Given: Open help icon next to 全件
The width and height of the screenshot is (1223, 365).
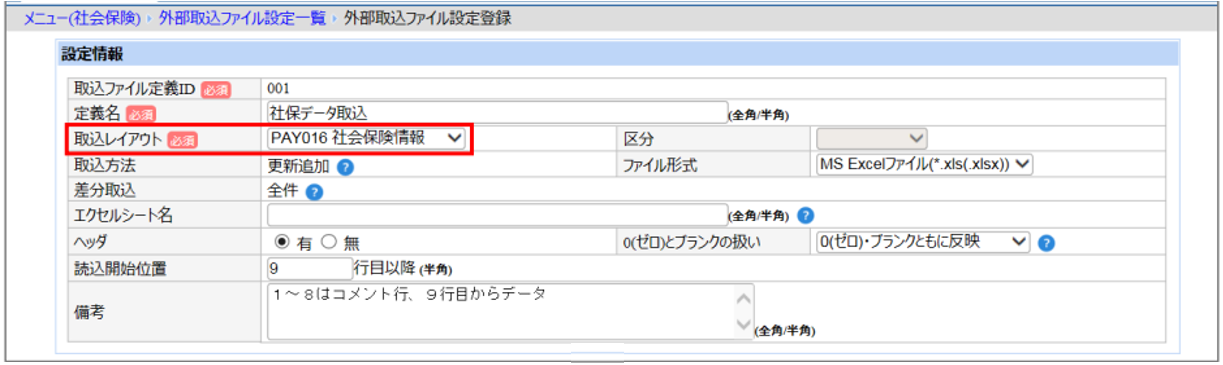Looking at the screenshot, I should point(314,192).
